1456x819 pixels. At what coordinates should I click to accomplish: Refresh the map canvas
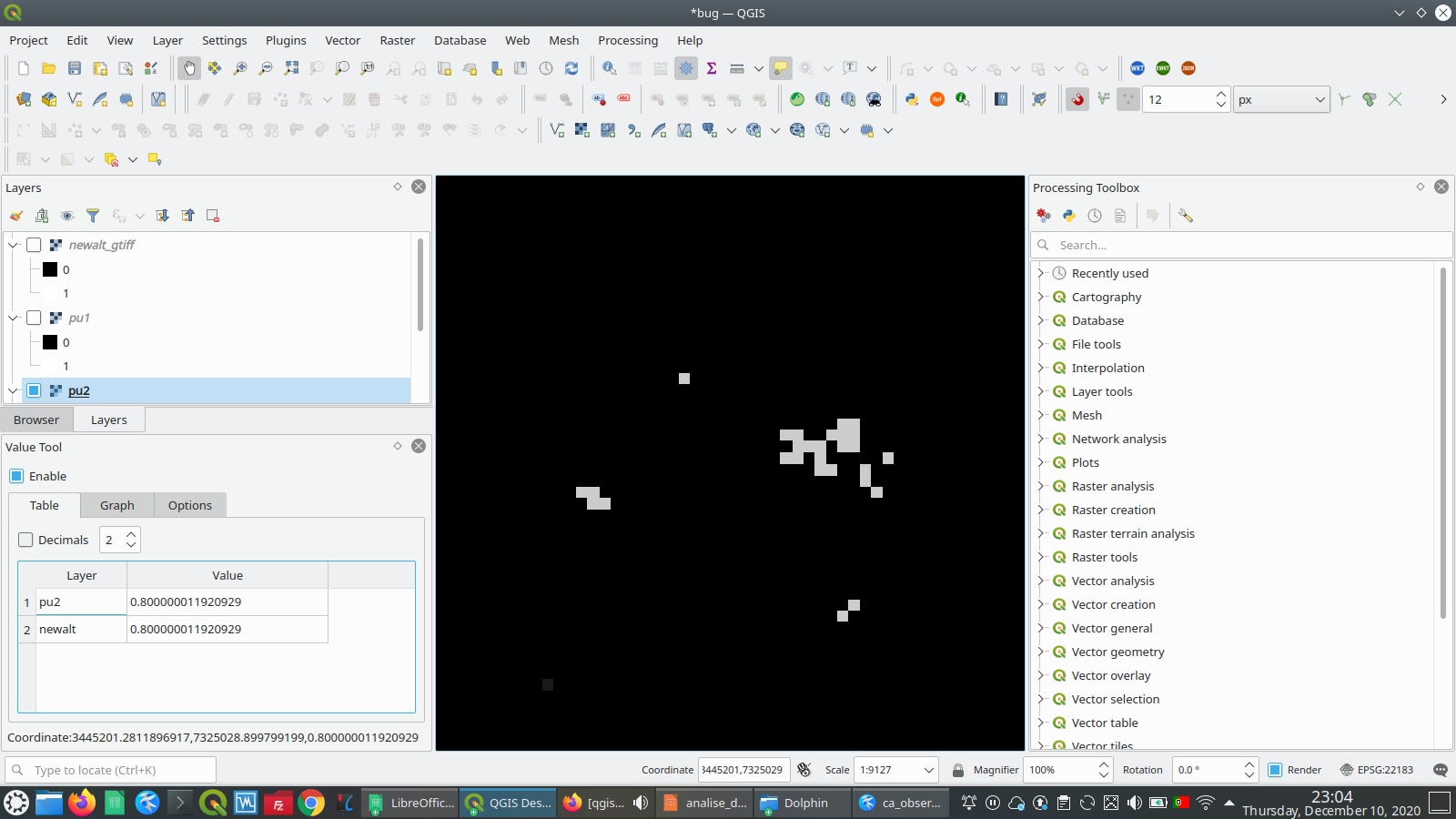(x=571, y=68)
